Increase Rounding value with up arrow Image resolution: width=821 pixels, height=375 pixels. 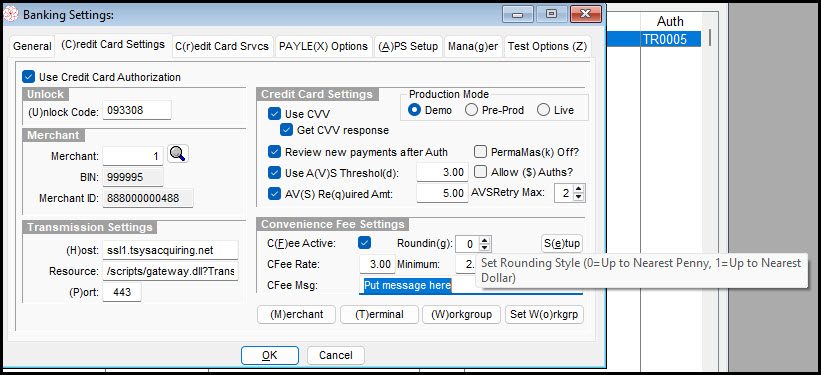click(x=485, y=240)
